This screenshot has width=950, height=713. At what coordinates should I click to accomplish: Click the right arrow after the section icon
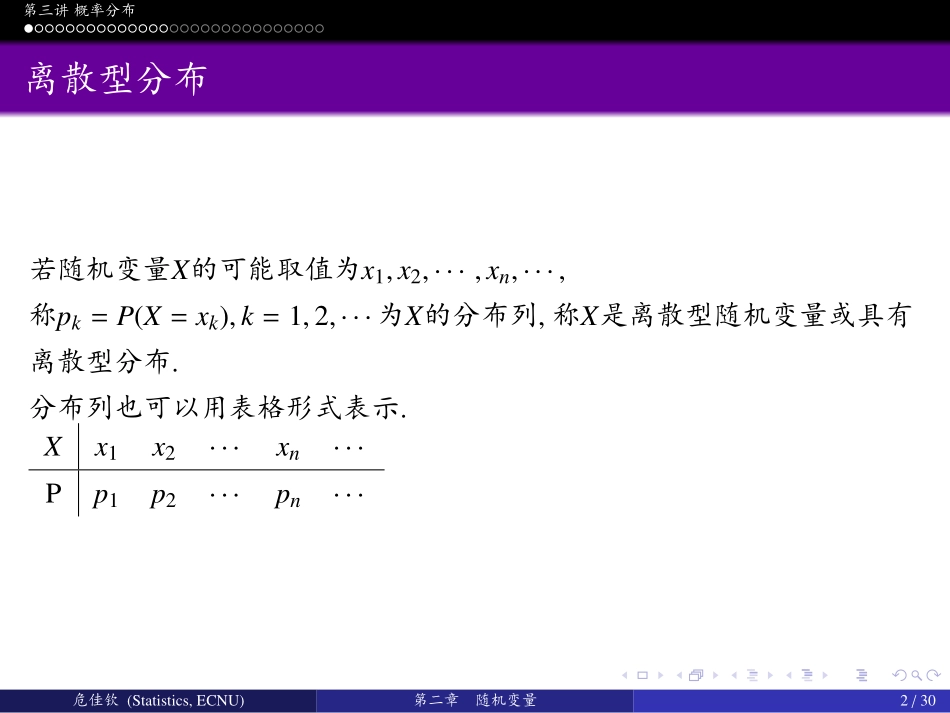pos(825,674)
